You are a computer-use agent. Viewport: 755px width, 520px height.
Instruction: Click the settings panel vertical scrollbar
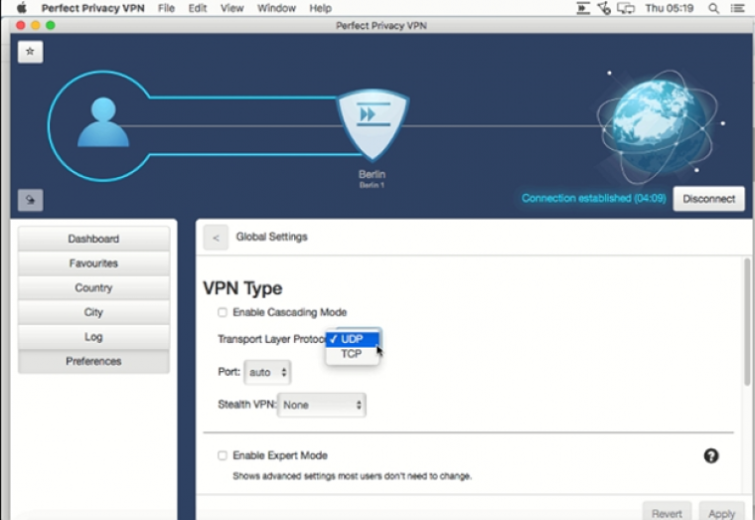click(x=747, y=322)
